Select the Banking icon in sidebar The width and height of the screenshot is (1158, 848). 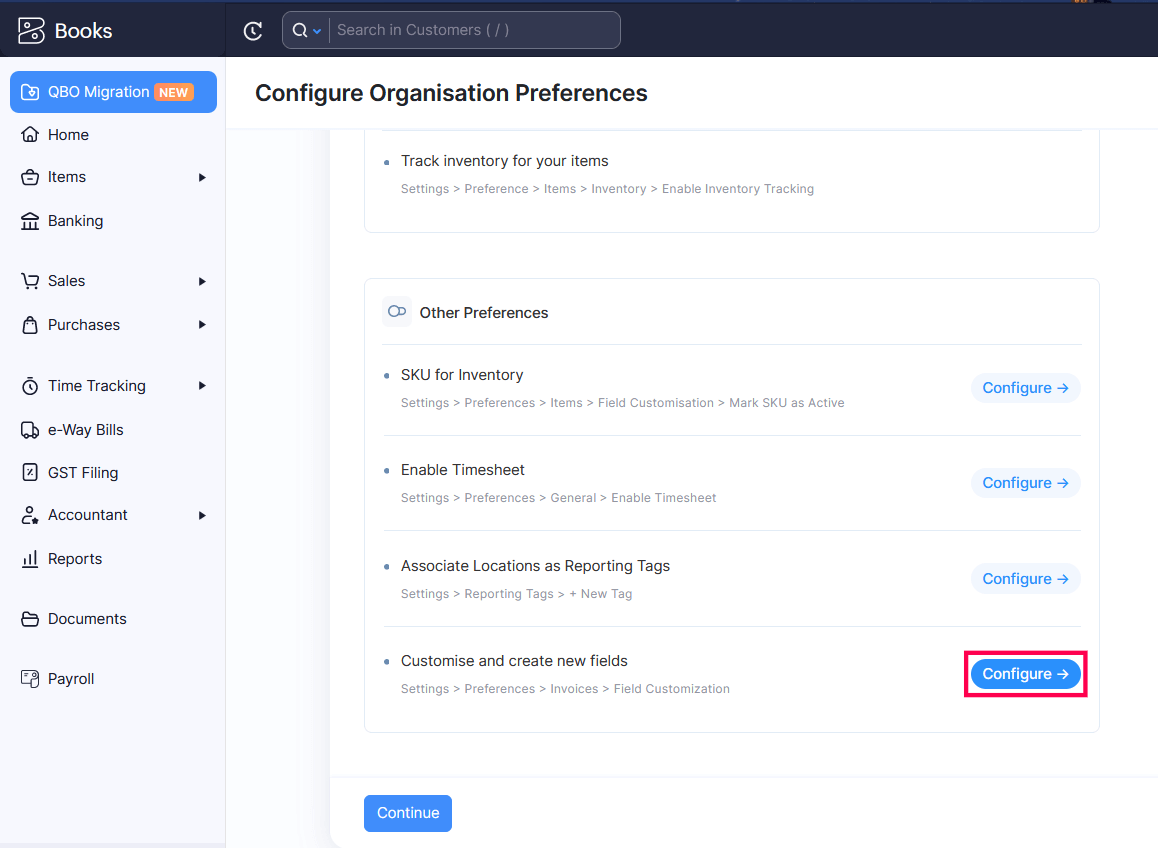point(32,220)
